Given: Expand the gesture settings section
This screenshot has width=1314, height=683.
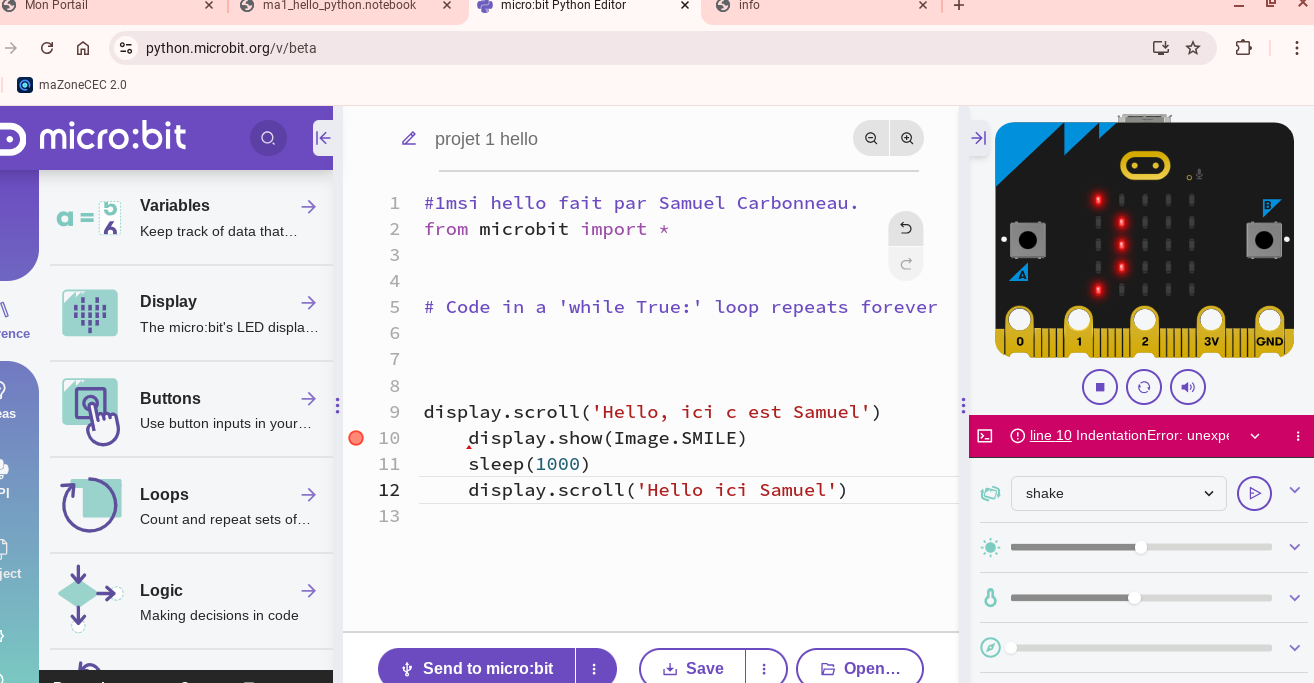Looking at the screenshot, I should click(1295, 491).
